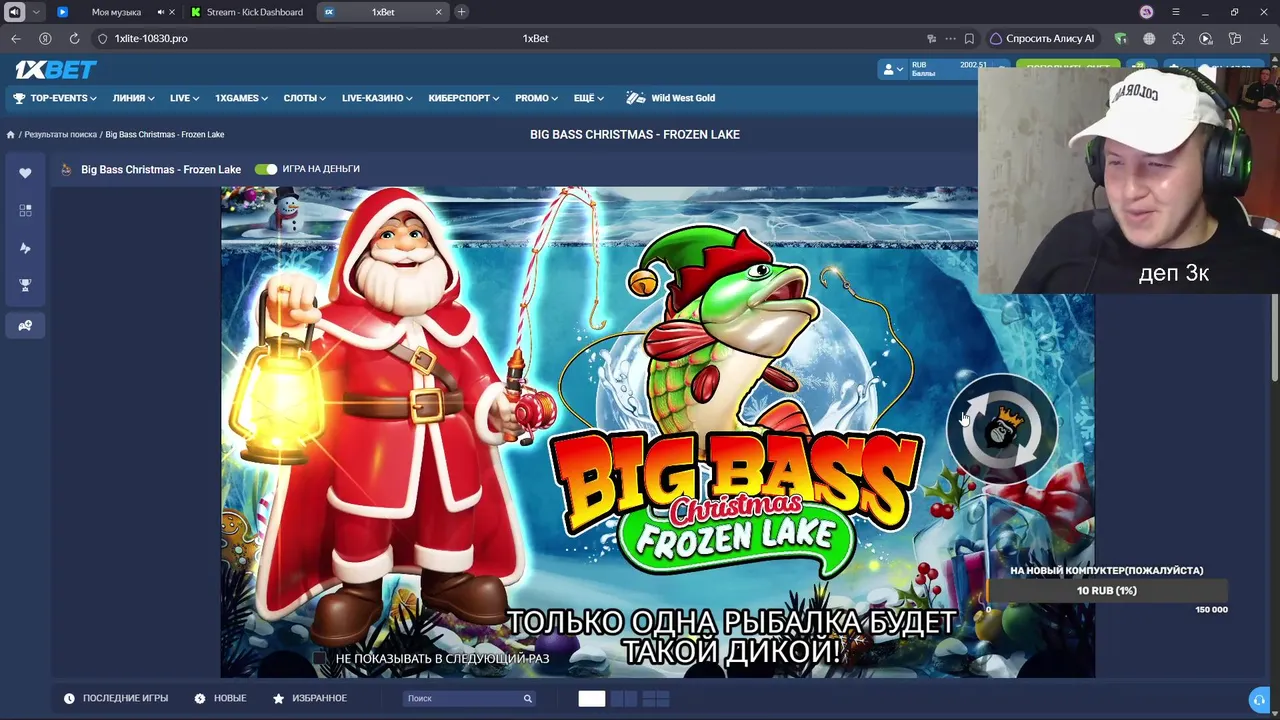Screen dimensions: 1280x720
Task: Open the user account dropdown
Action: pos(892,69)
